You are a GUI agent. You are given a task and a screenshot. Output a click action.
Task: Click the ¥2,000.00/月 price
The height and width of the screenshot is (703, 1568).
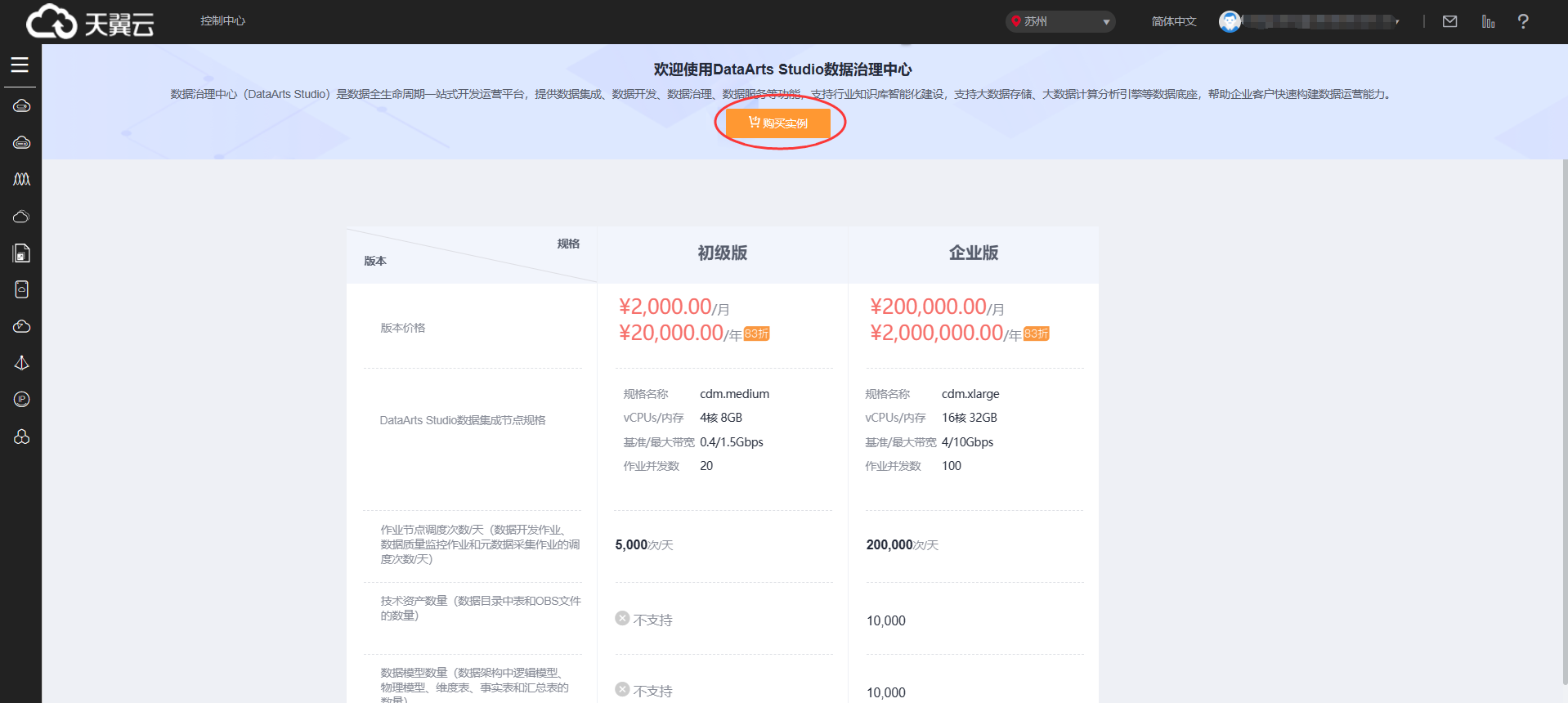[x=674, y=307]
